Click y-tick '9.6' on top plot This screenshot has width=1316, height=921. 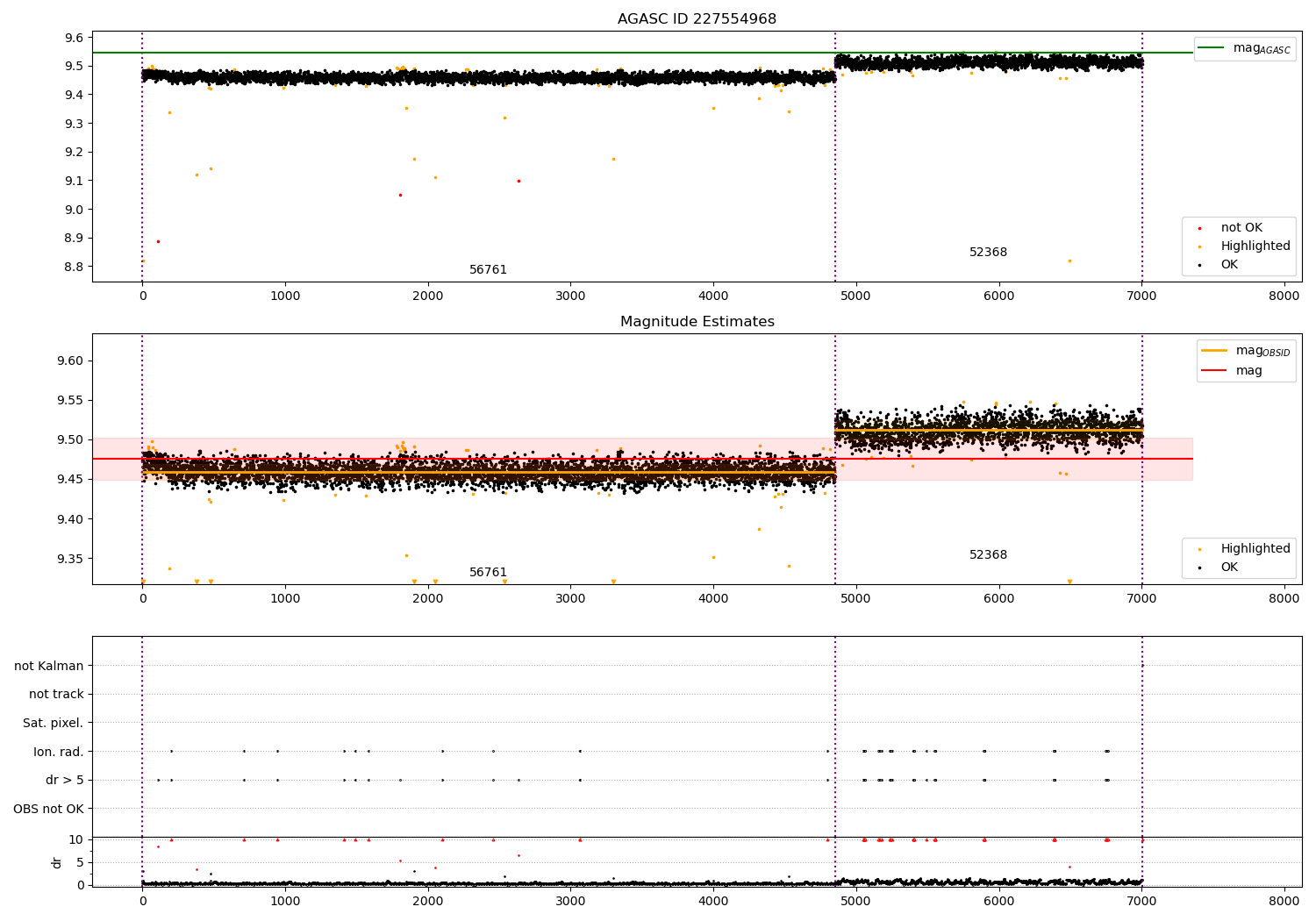pos(75,38)
